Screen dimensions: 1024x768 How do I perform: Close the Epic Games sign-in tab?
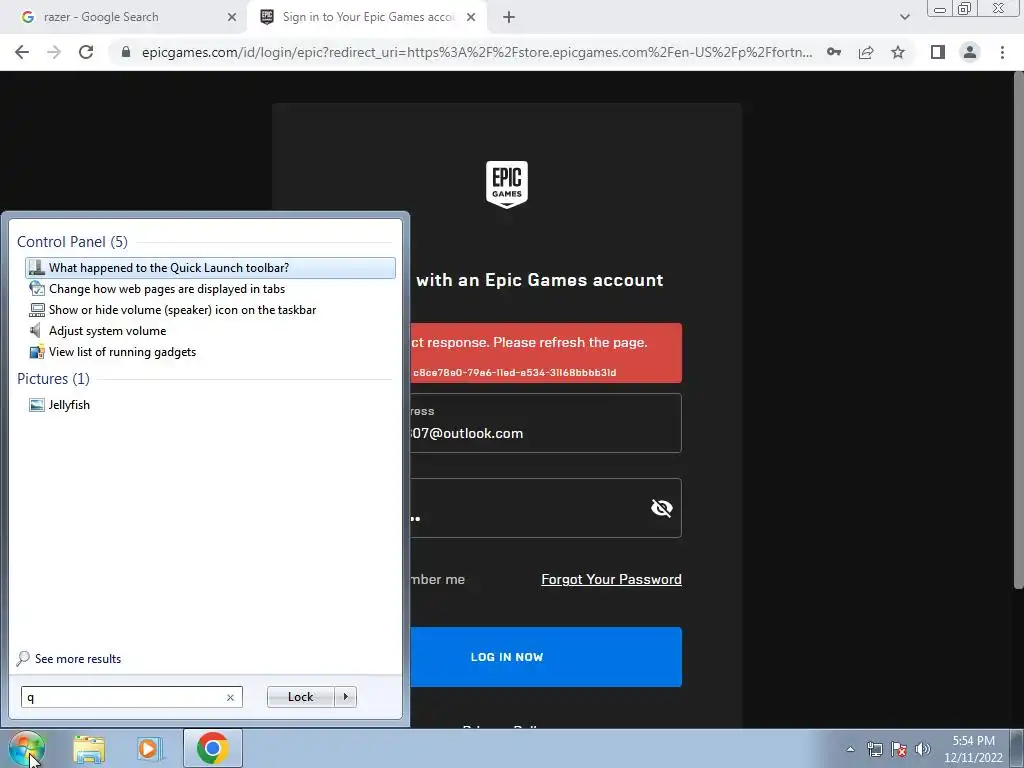[x=470, y=18]
